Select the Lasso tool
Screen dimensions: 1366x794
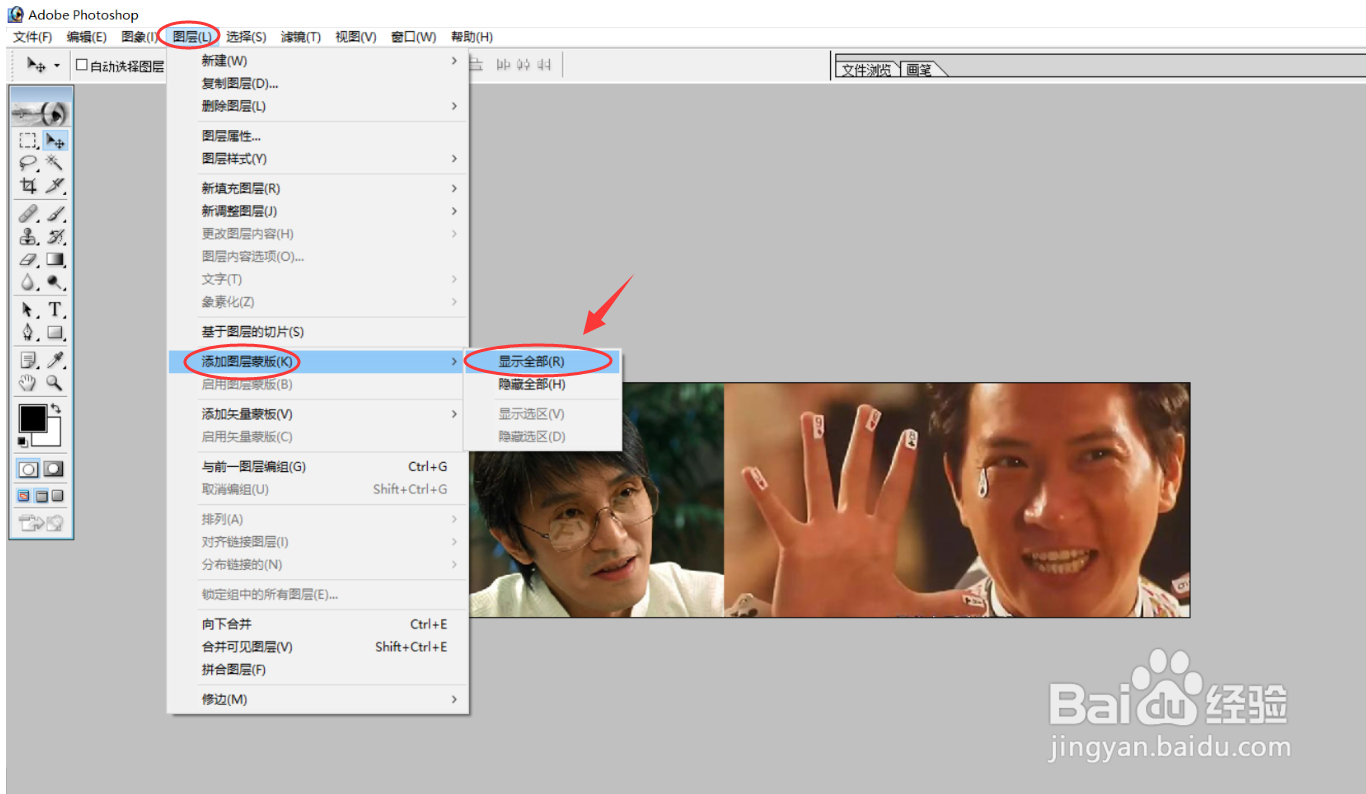click(28, 163)
